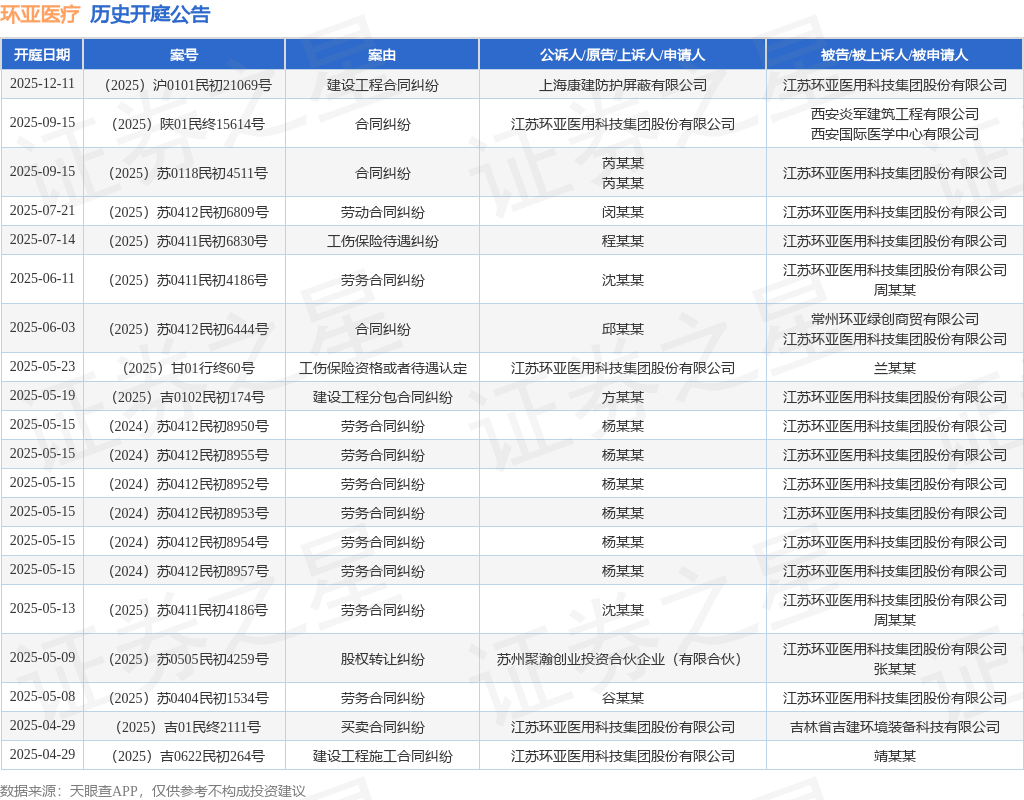Image resolution: width=1024 pixels, height=800 pixels.
Task: Click the 买卖合同纠纷 cause cell
Action: tap(383, 727)
